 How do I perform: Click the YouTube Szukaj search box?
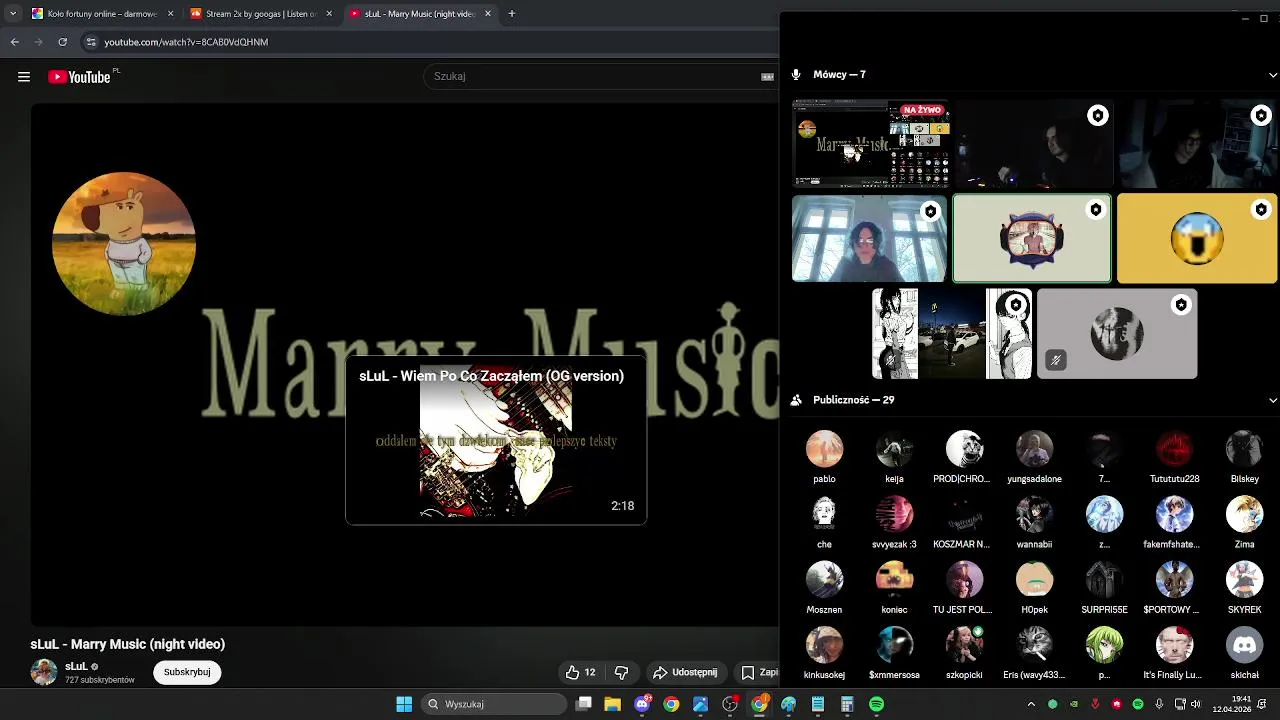pos(590,76)
